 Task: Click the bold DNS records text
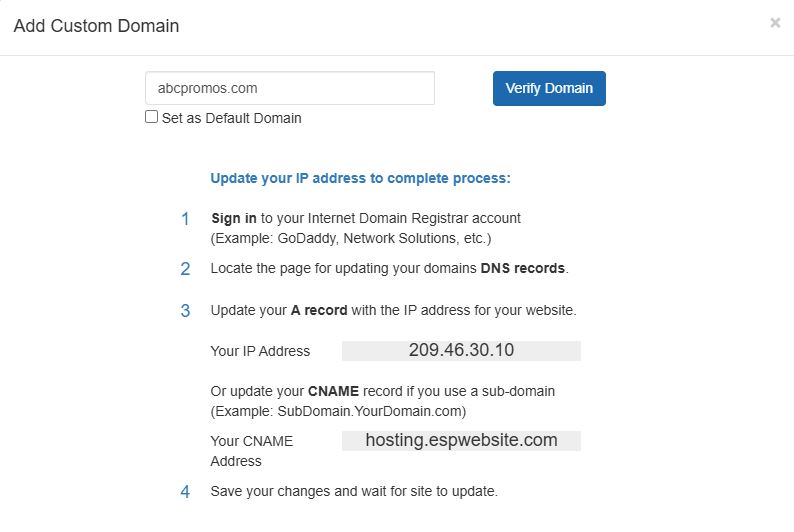(523, 269)
